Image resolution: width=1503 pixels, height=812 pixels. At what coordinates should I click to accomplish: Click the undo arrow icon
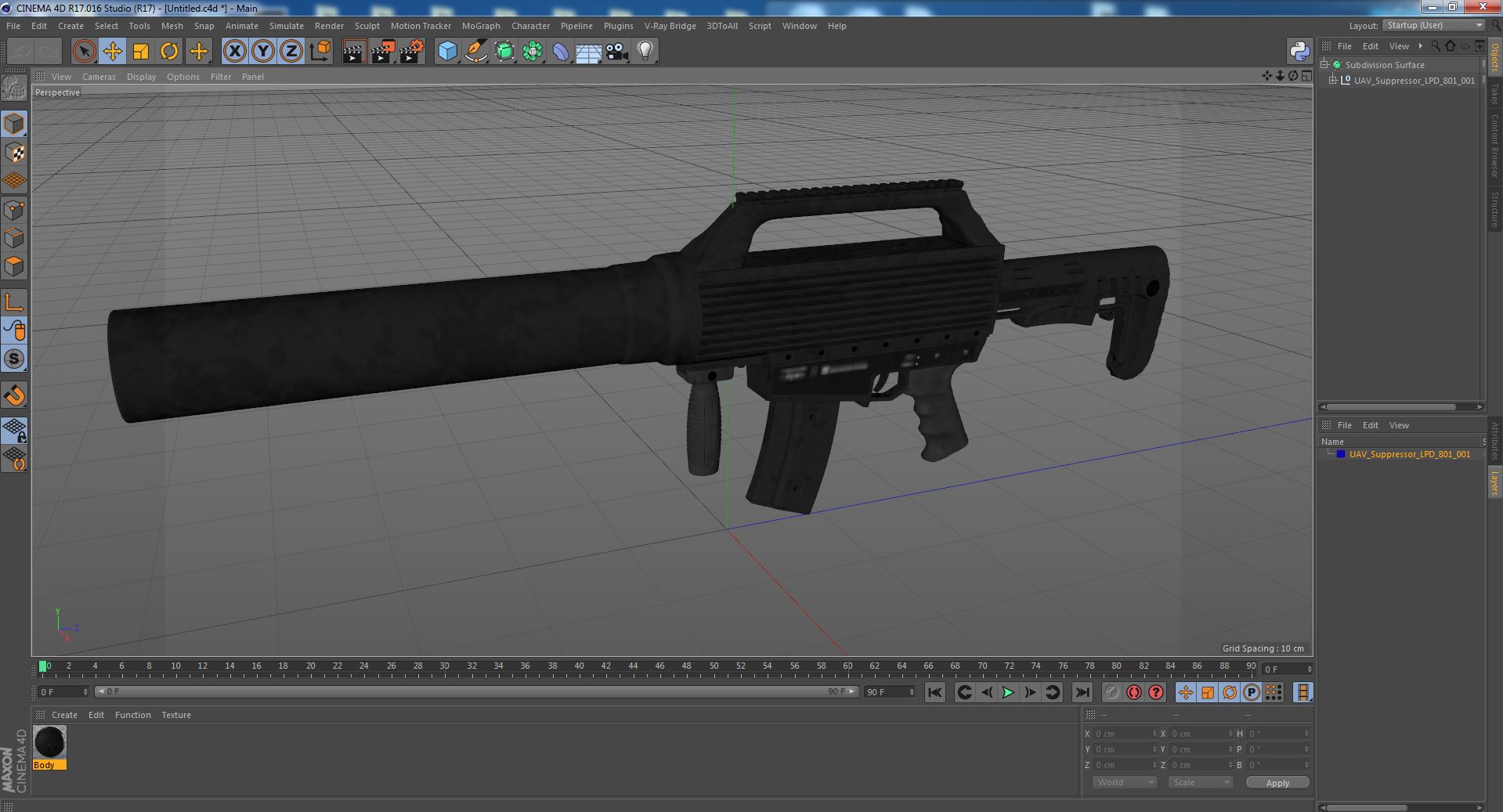pyautogui.click(x=20, y=52)
